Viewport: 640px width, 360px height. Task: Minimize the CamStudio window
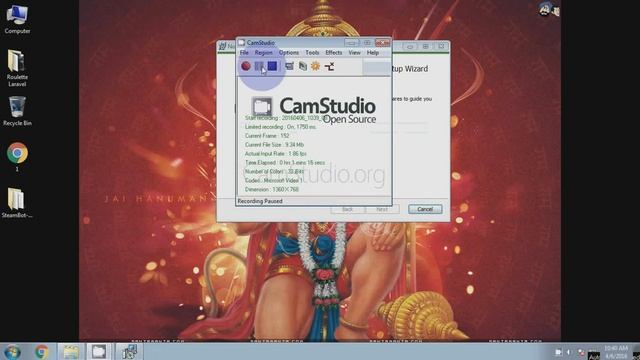351,43
